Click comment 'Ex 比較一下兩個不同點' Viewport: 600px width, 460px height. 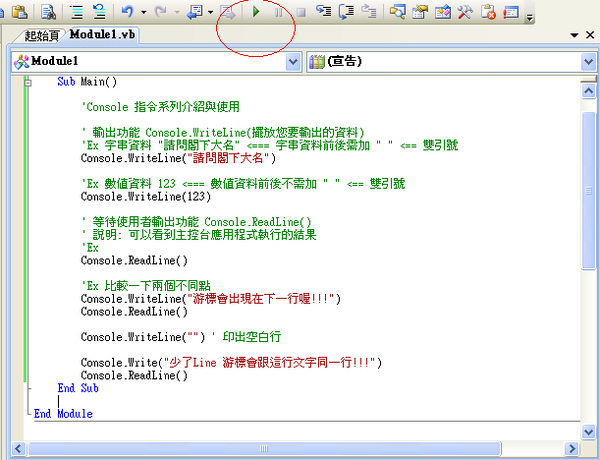[146, 286]
